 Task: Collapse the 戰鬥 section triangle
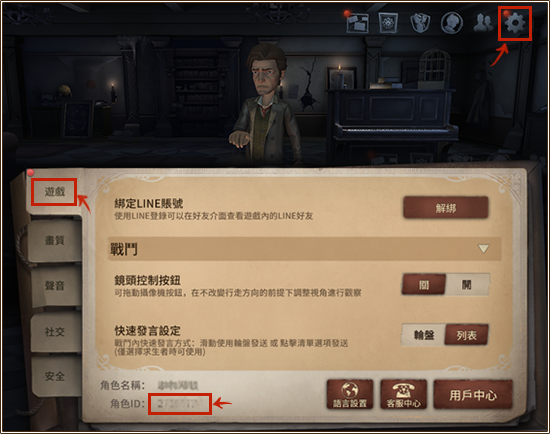click(x=484, y=249)
